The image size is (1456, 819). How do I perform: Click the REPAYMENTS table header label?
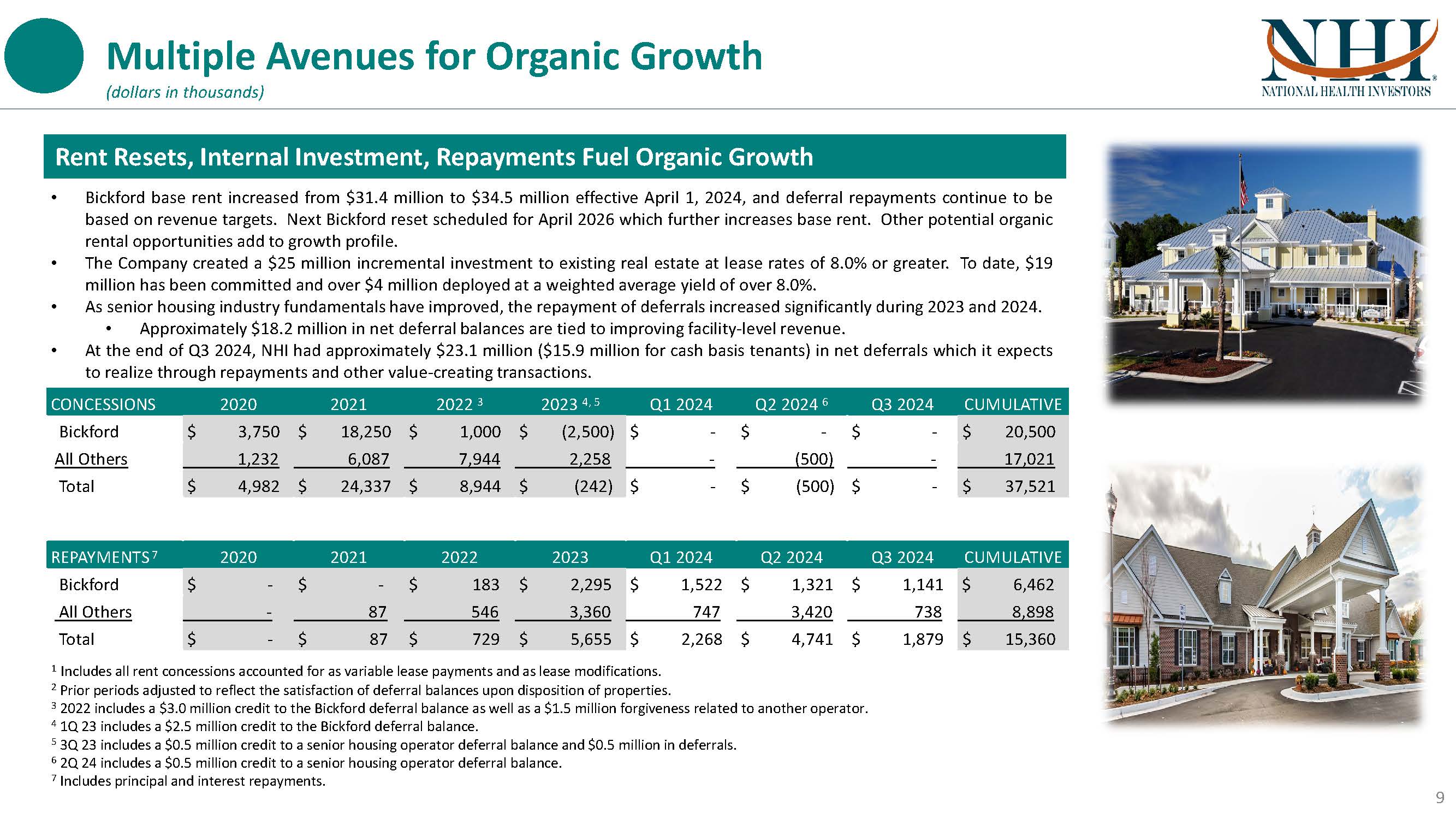(102, 557)
